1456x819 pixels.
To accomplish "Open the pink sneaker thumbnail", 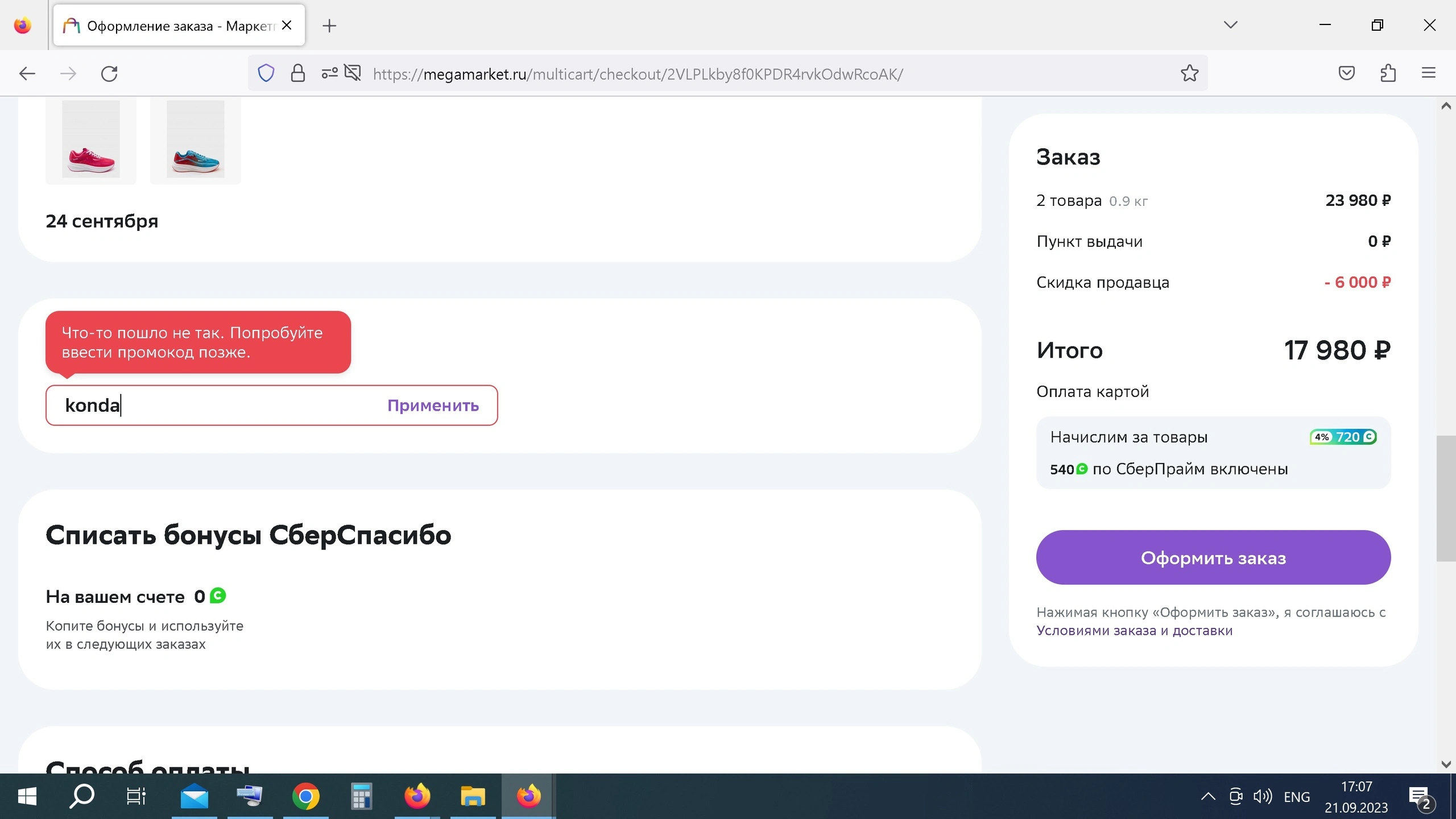I will click(91, 140).
